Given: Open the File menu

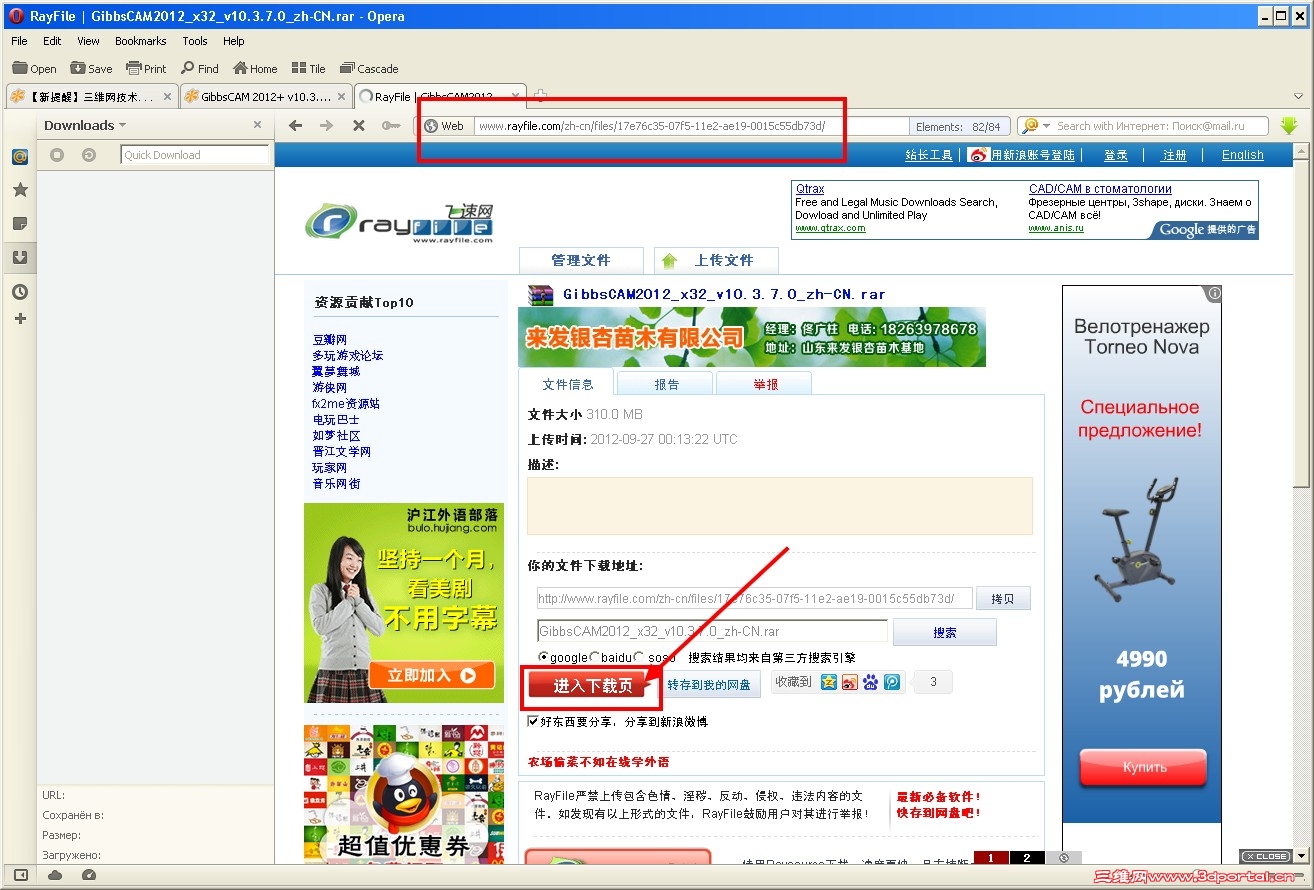Looking at the screenshot, I should [20, 41].
